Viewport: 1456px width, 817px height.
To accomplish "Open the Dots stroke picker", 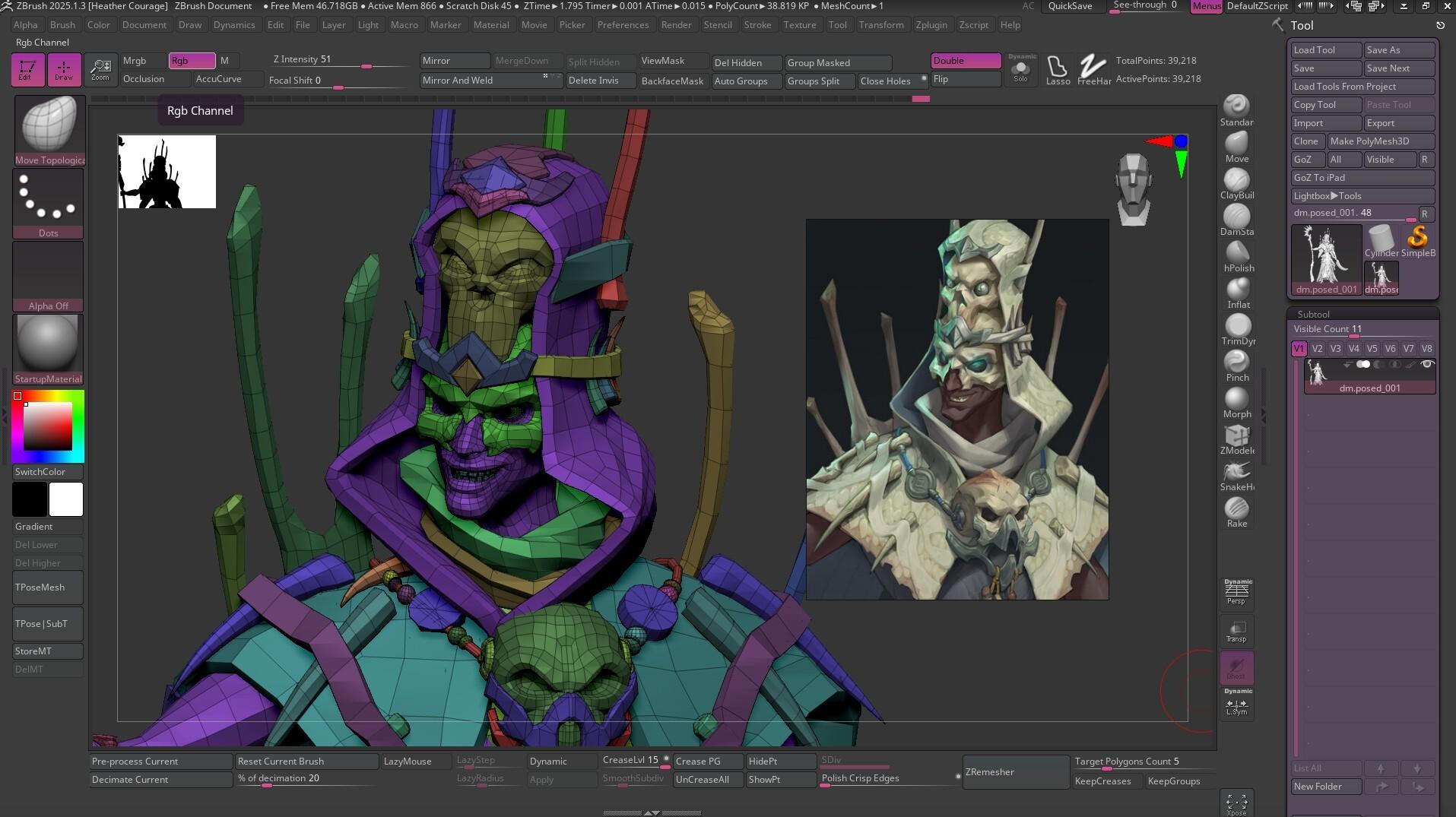I will (x=48, y=203).
